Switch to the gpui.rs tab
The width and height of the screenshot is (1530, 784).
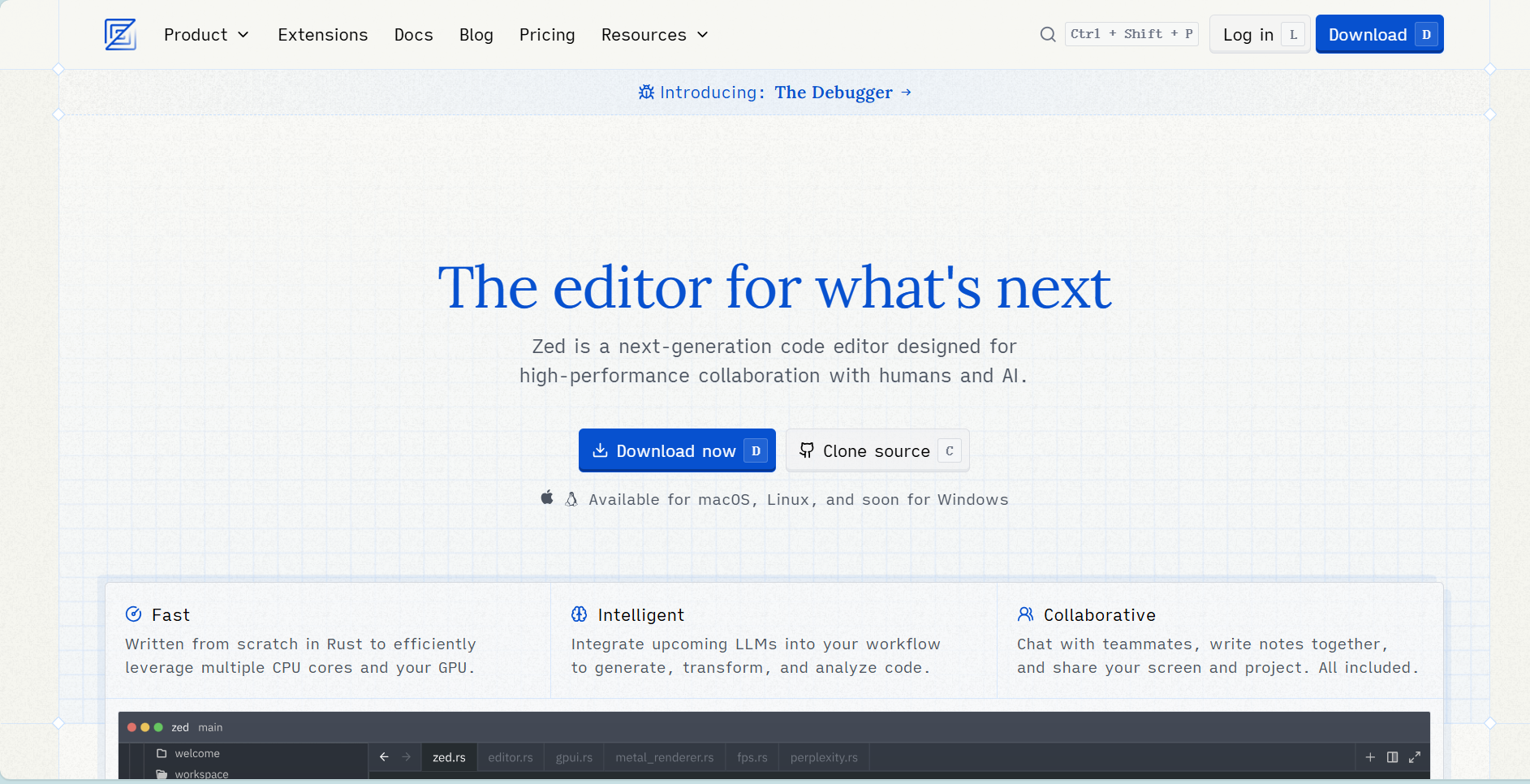coord(574,757)
